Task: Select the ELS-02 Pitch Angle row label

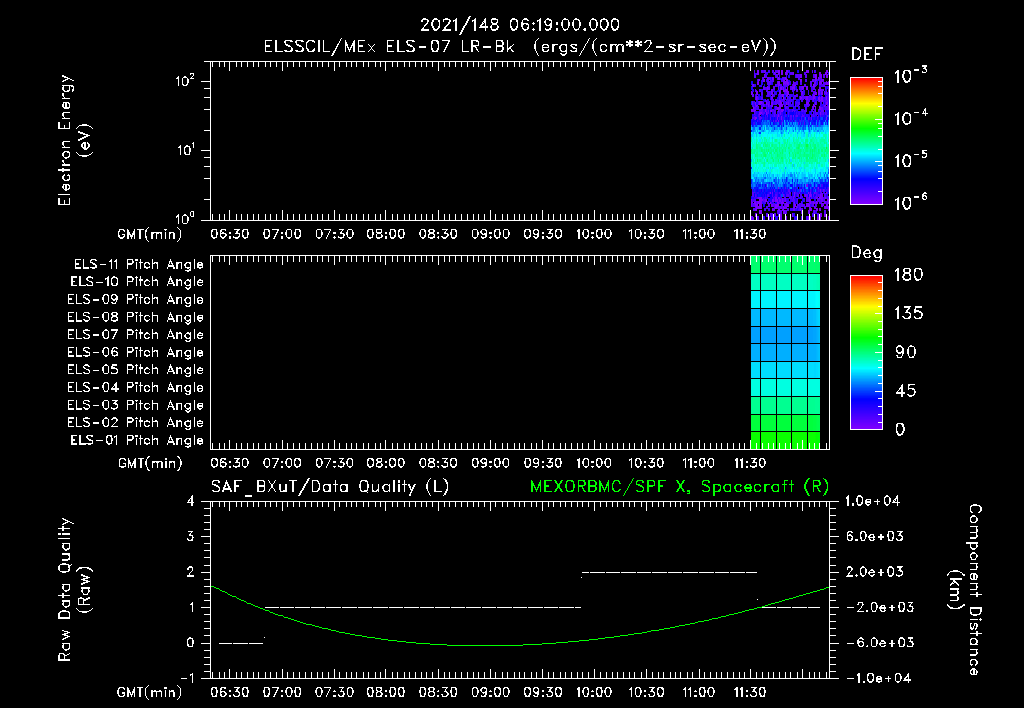Action: coord(135,423)
